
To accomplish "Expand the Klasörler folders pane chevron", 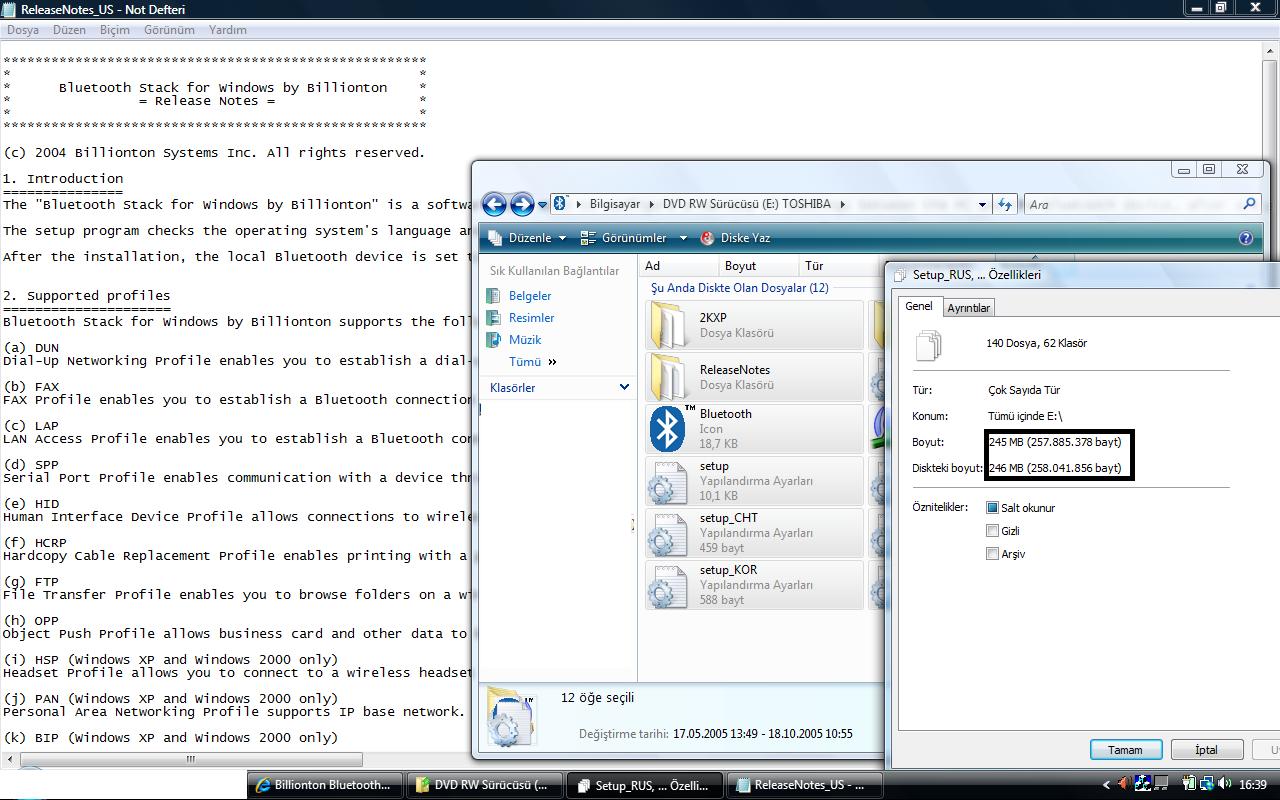I will (x=624, y=387).
